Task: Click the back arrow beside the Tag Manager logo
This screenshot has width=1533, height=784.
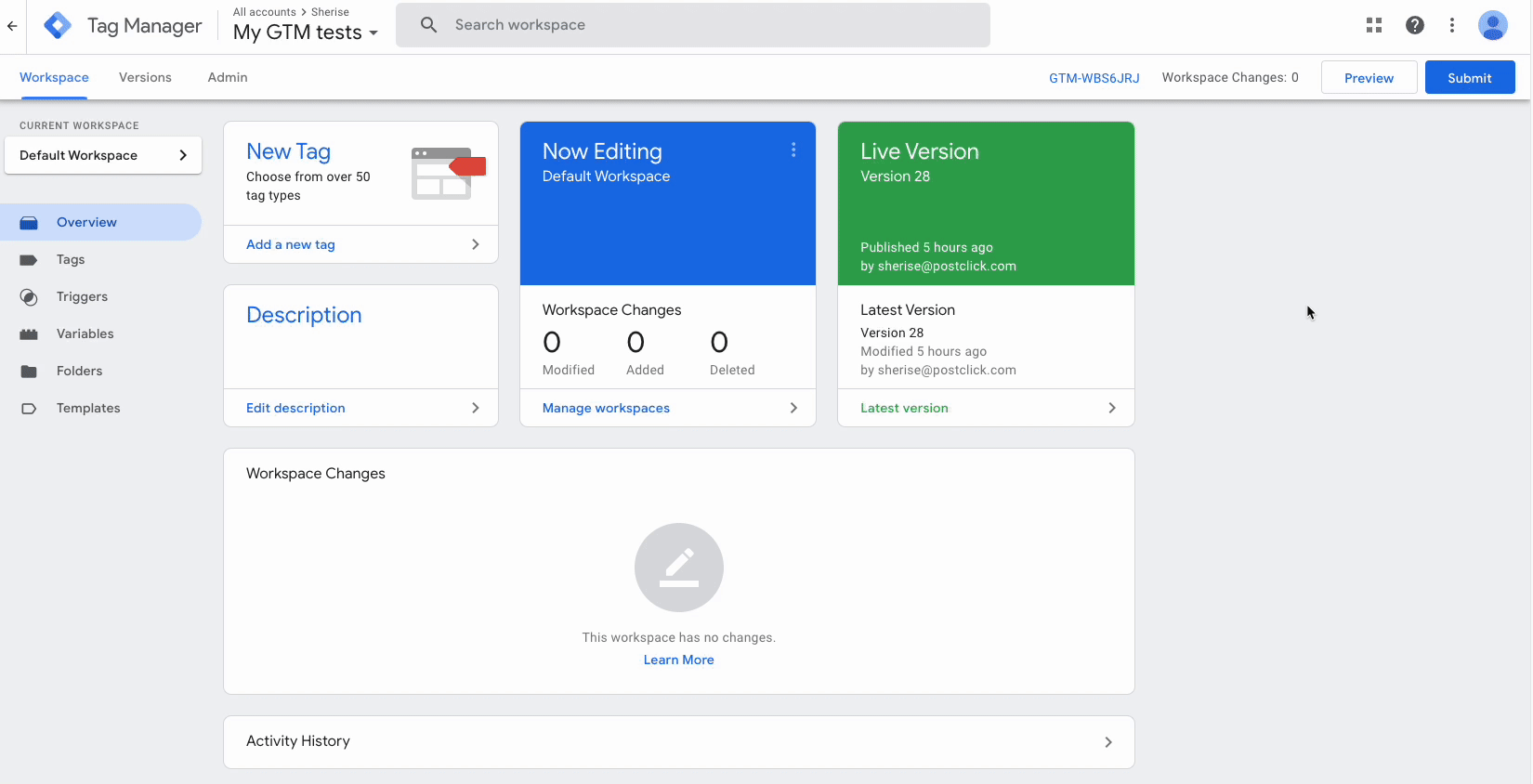Action: click(x=12, y=26)
